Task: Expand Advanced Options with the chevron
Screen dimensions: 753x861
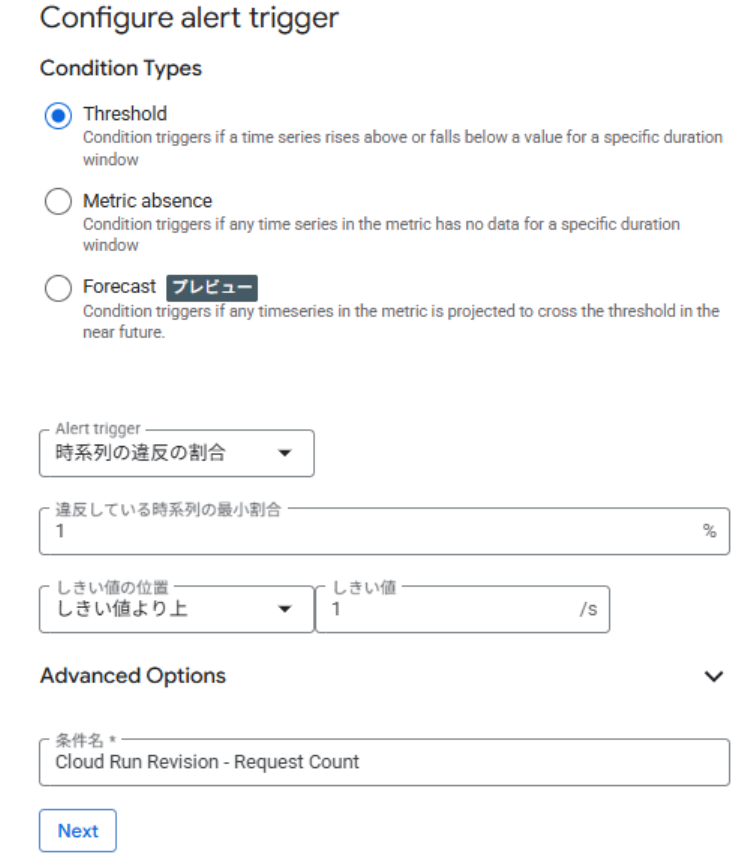Action: [713, 677]
